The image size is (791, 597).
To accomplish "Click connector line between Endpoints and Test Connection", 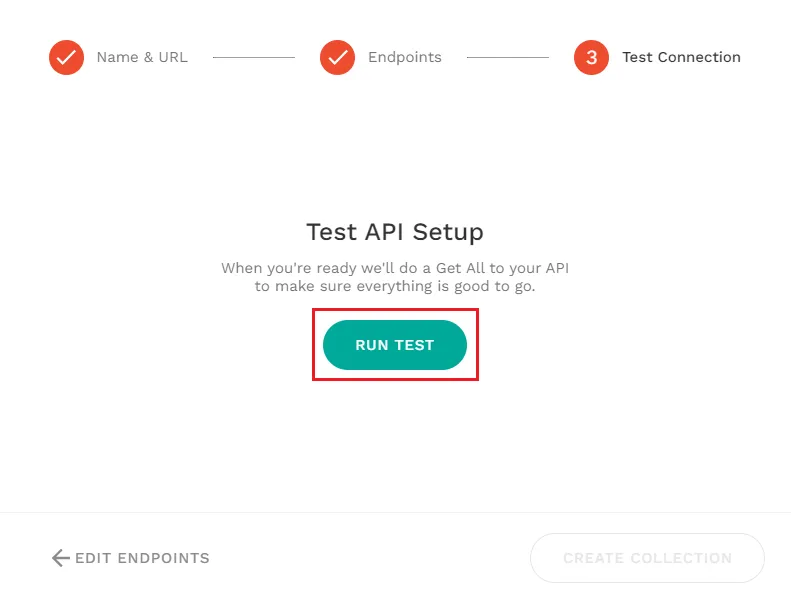I will pyautogui.click(x=507, y=58).
